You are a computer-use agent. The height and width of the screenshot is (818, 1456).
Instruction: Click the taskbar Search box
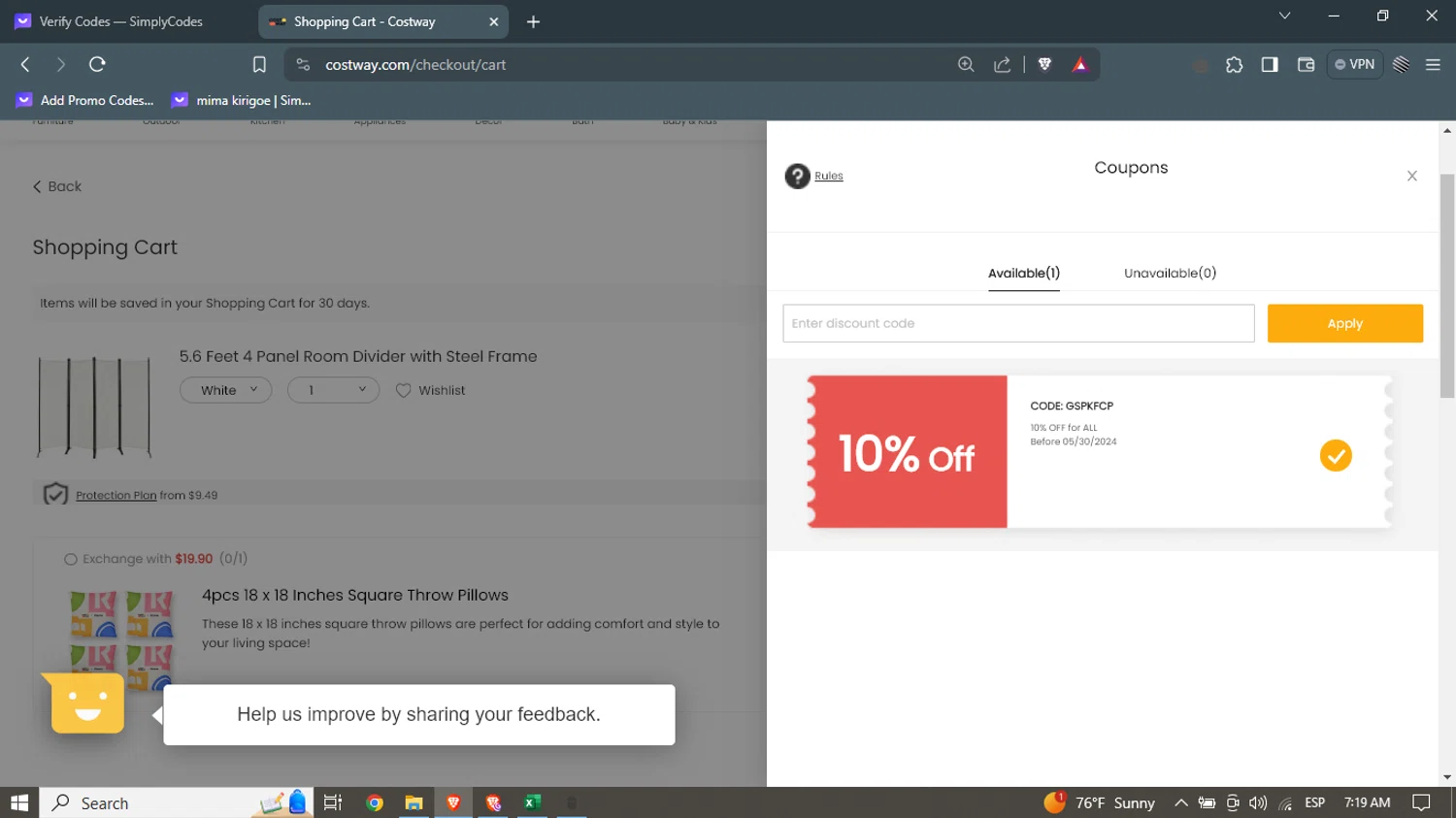coord(176,802)
